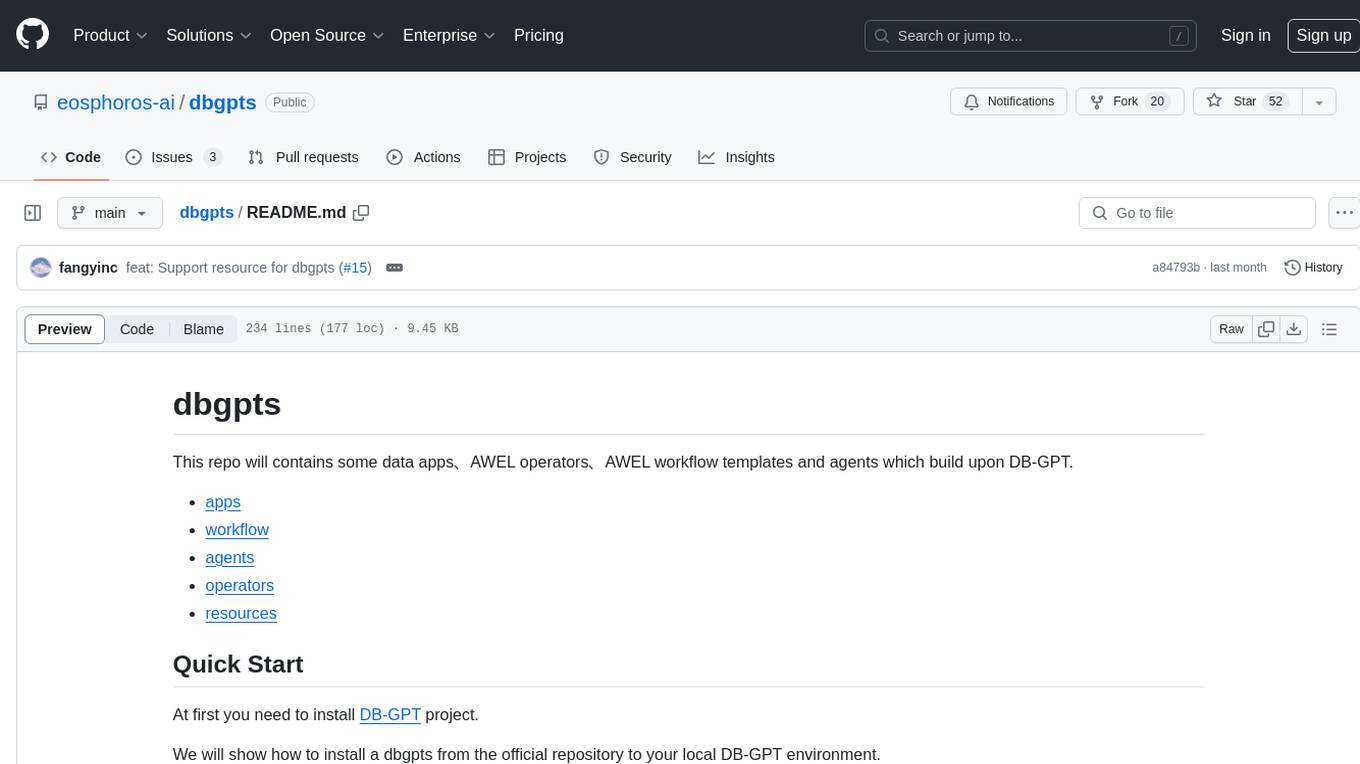Open the GitHub home logo

tap(32, 35)
